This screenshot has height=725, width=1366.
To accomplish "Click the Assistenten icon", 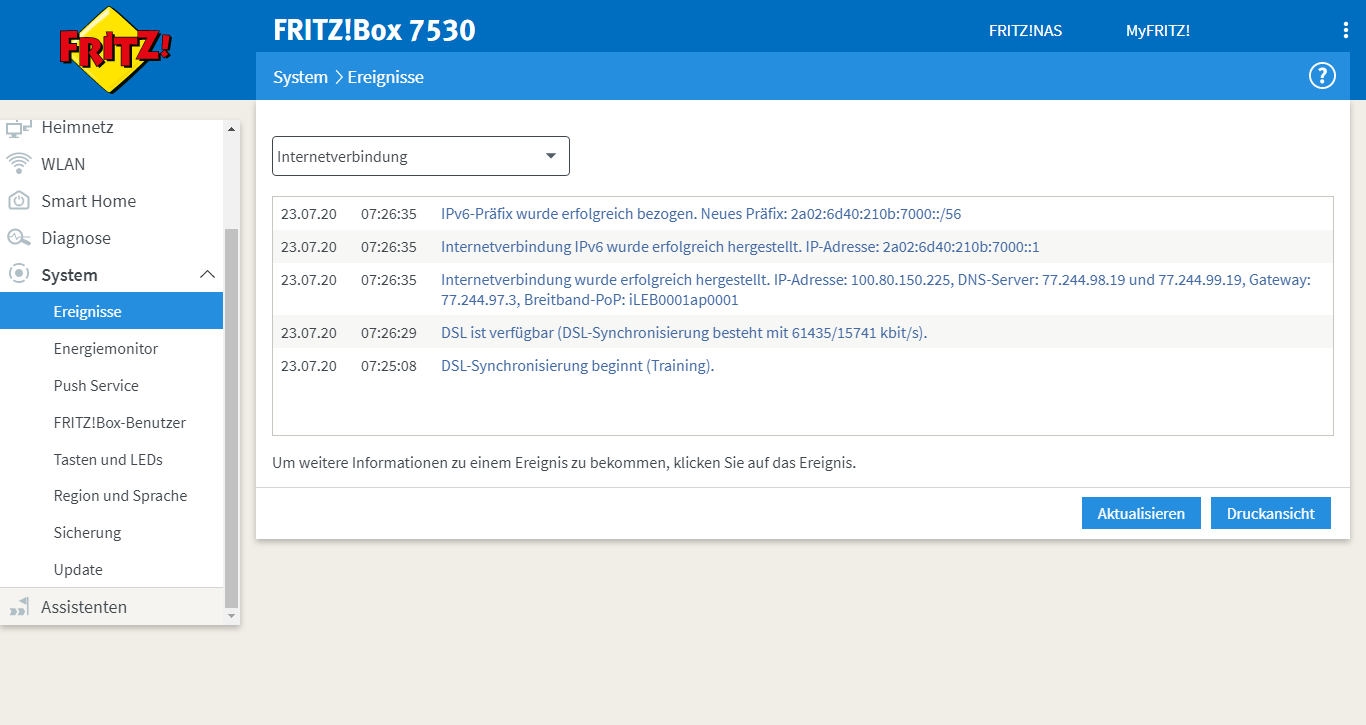I will click(19, 607).
